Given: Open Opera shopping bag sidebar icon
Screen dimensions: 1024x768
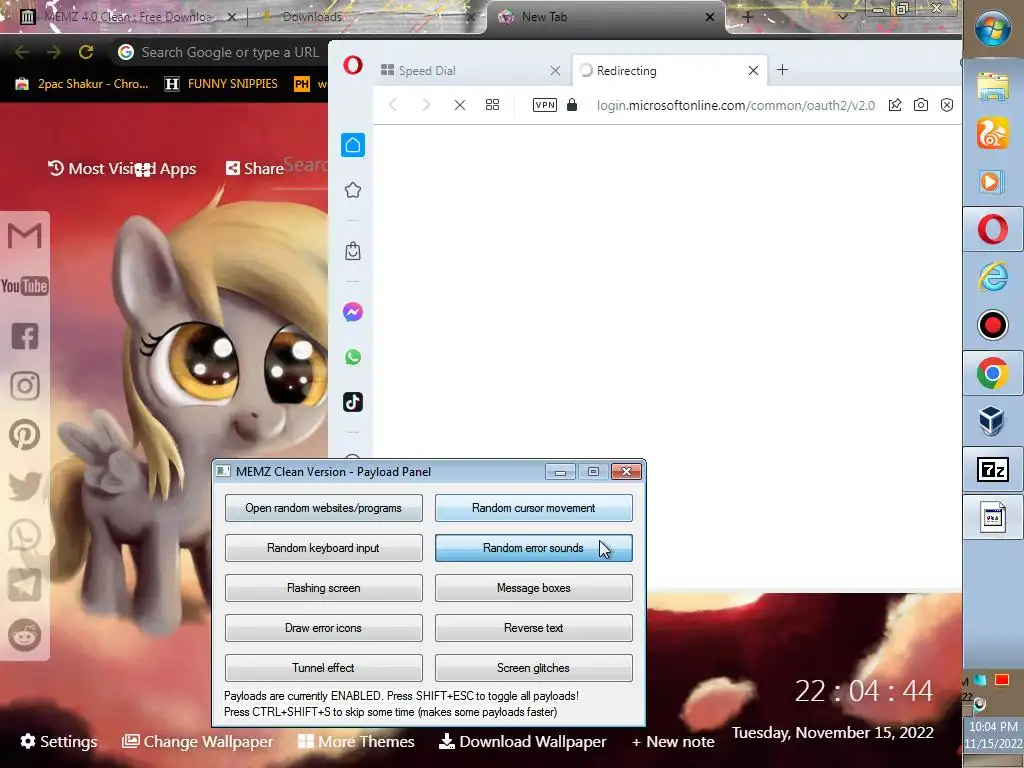Looking at the screenshot, I should (353, 251).
